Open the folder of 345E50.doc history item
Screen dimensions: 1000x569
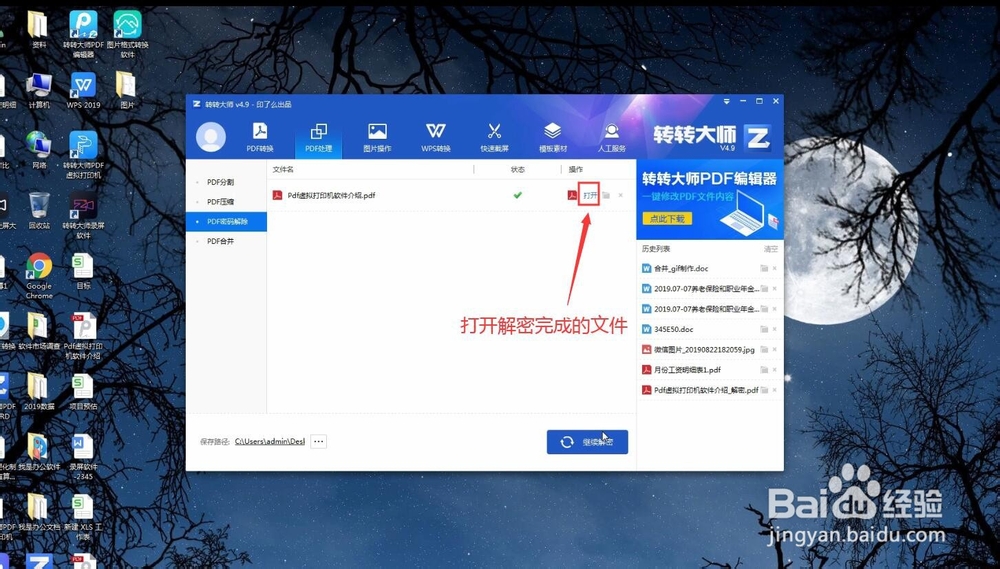tap(763, 329)
